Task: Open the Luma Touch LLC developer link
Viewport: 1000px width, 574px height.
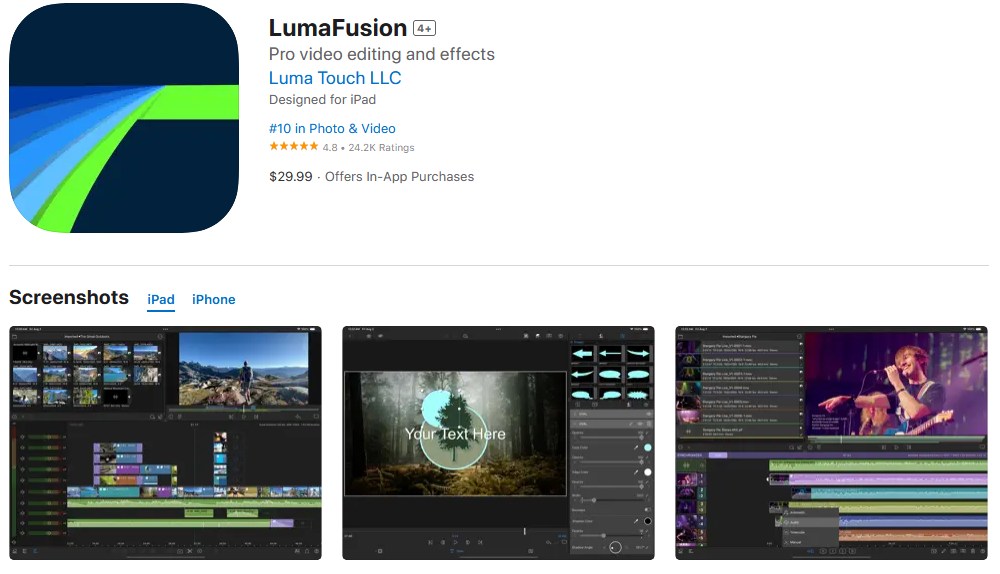Action: coord(335,78)
